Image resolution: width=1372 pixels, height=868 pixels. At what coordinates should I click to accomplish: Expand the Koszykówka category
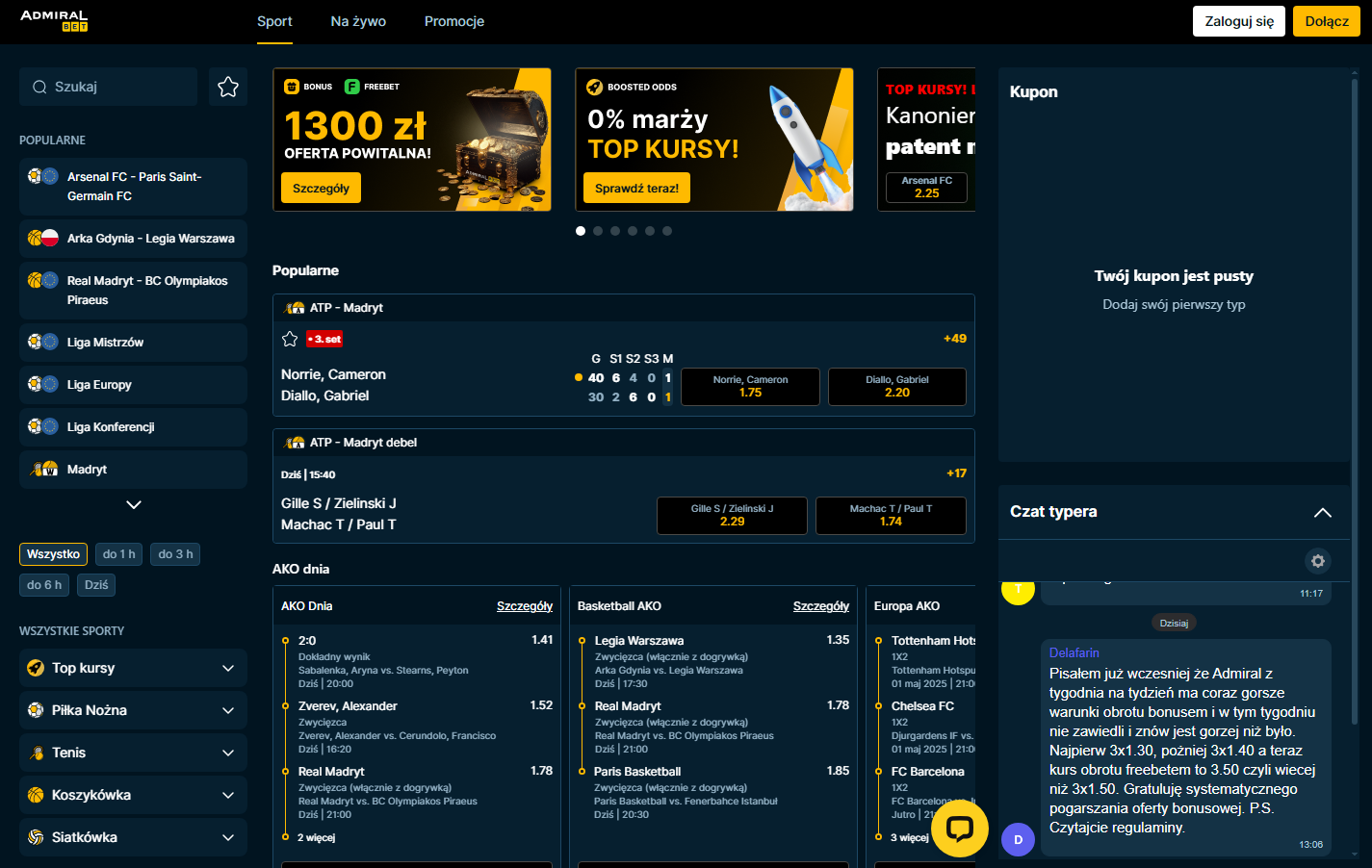(x=228, y=795)
